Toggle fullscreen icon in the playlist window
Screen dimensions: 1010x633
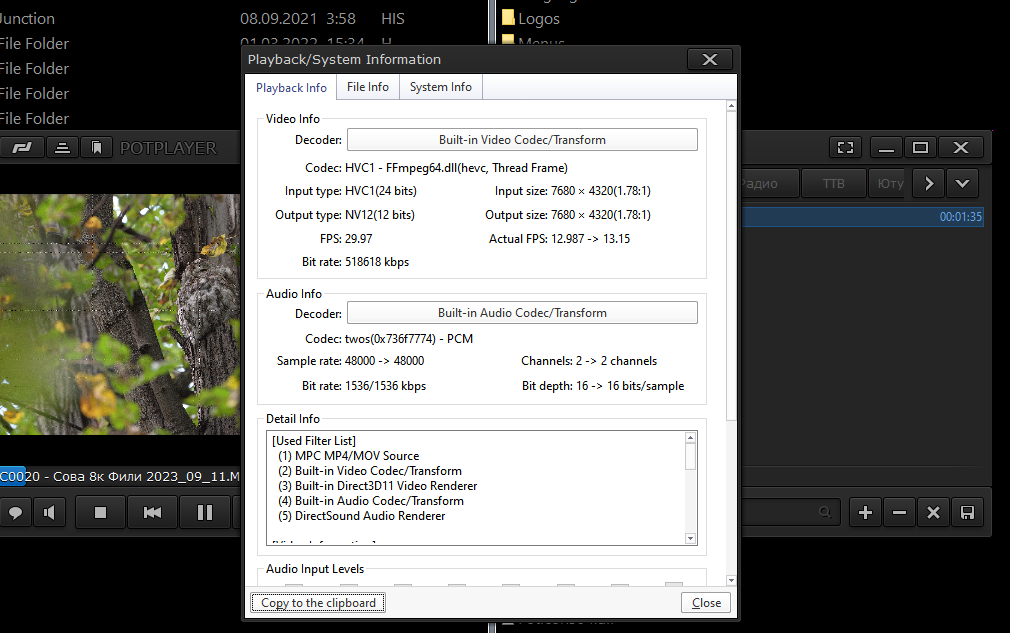pos(845,147)
